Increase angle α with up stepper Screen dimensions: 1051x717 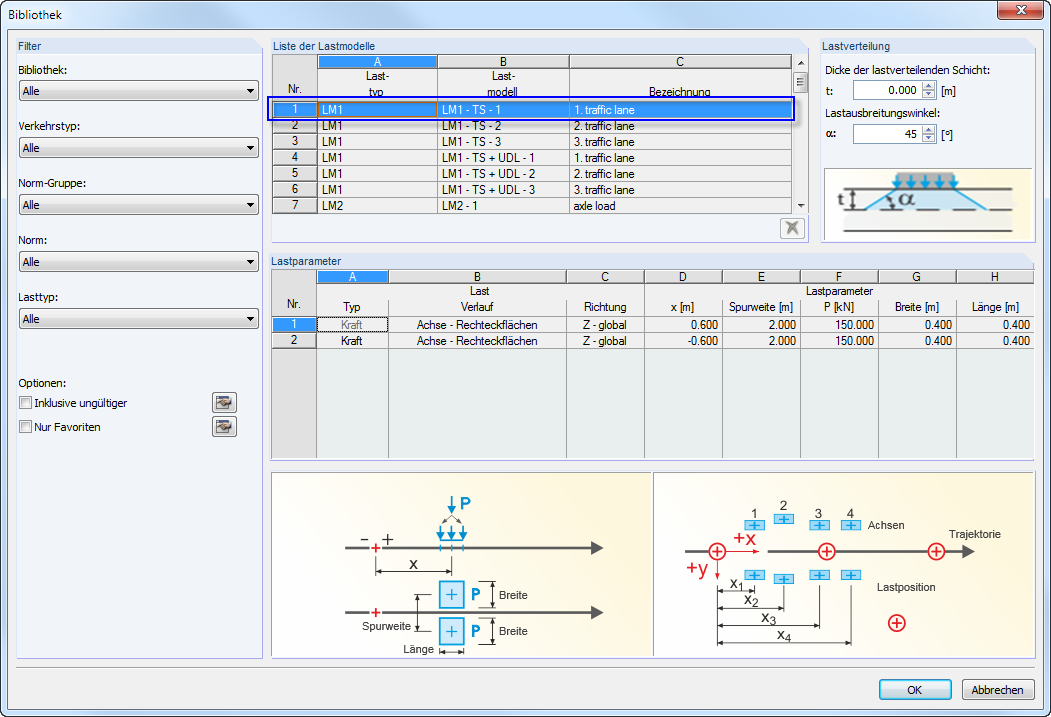(x=928, y=129)
